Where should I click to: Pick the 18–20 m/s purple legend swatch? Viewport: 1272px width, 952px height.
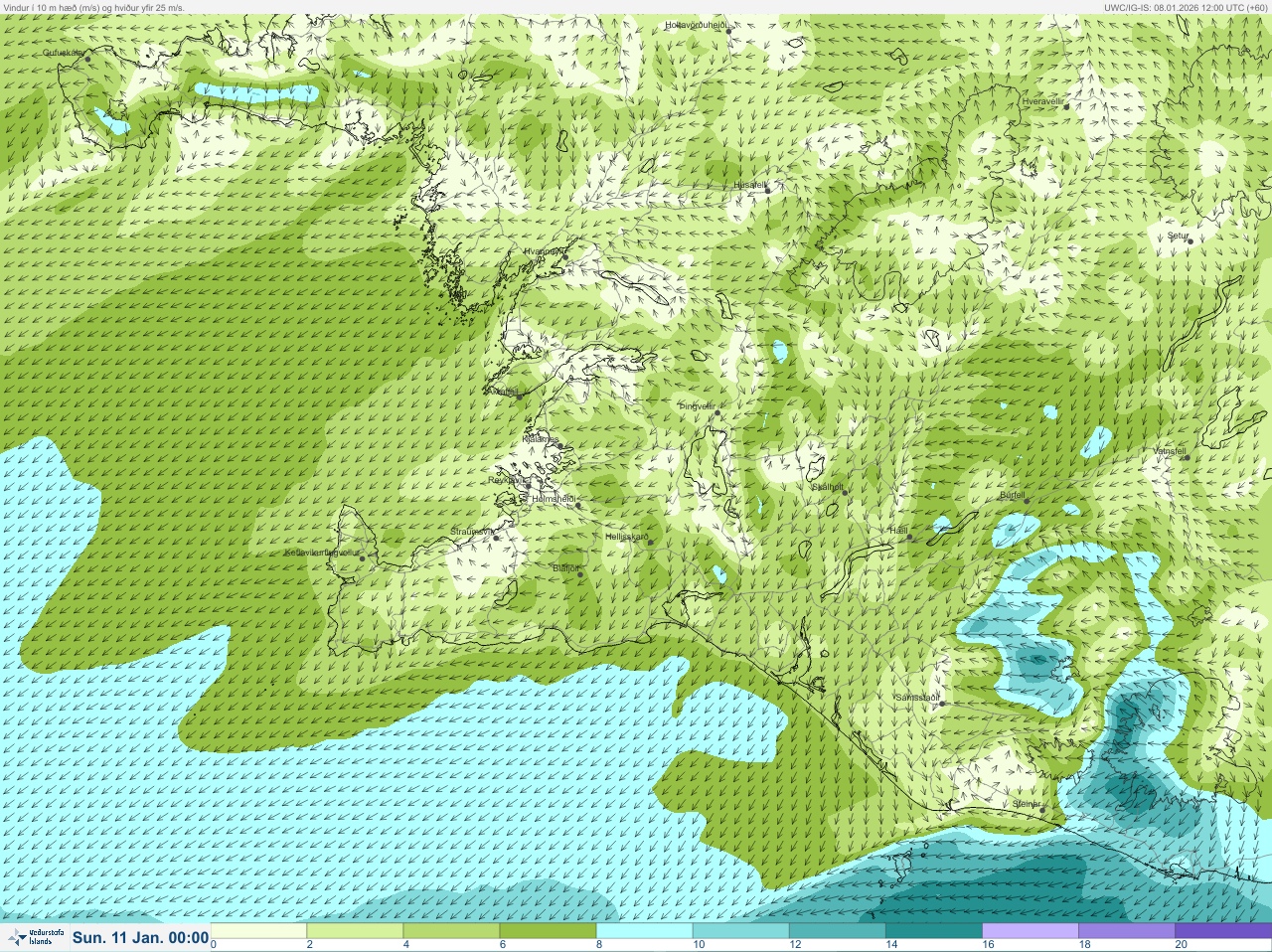1127,931
